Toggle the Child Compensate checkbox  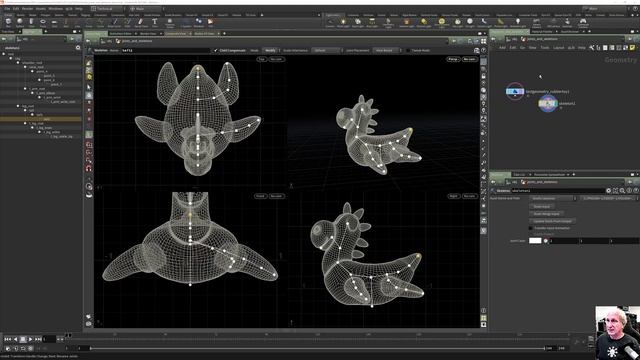[216, 50]
